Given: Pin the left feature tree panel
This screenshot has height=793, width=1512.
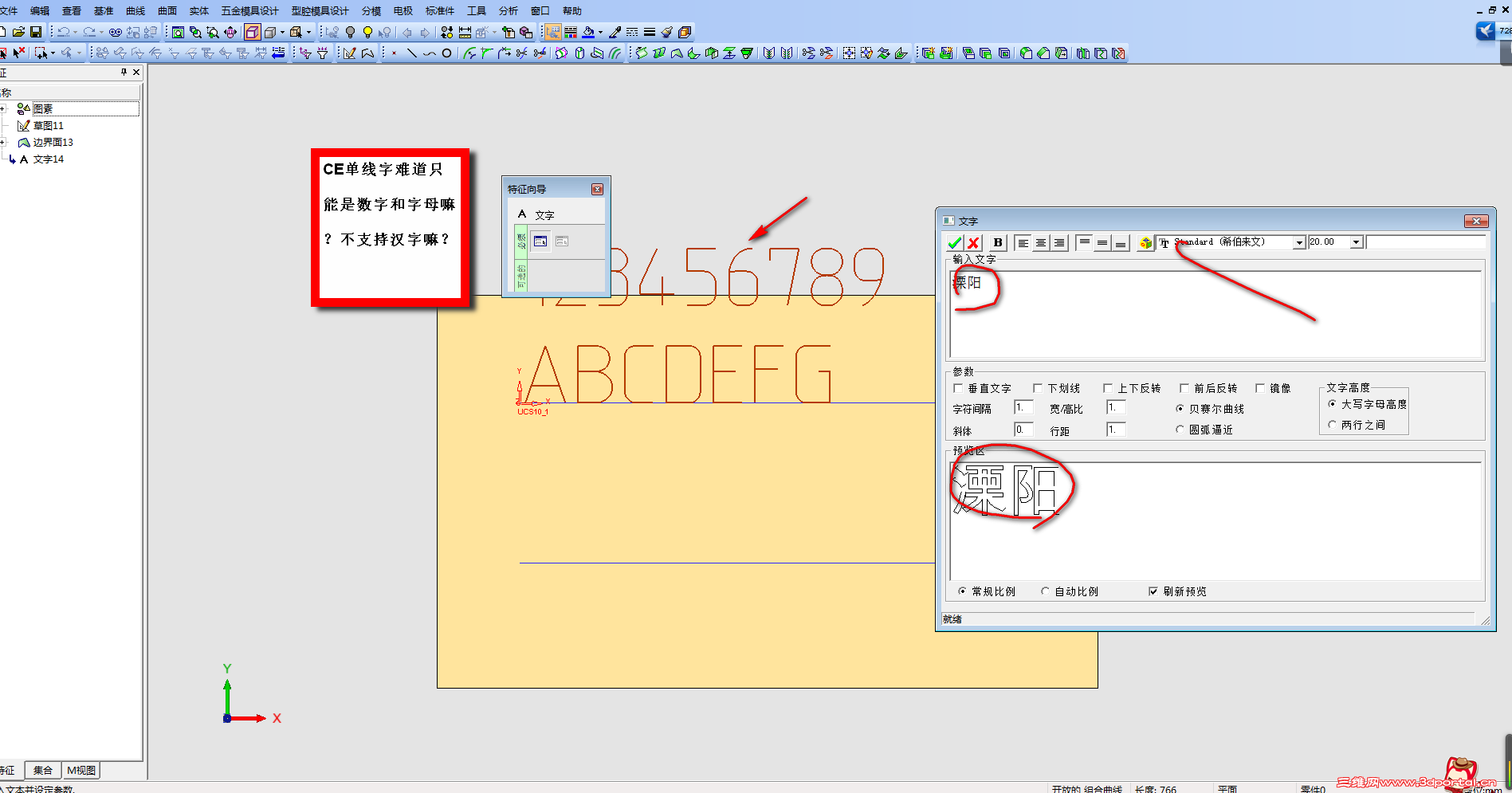Looking at the screenshot, I should click(124, 72).
